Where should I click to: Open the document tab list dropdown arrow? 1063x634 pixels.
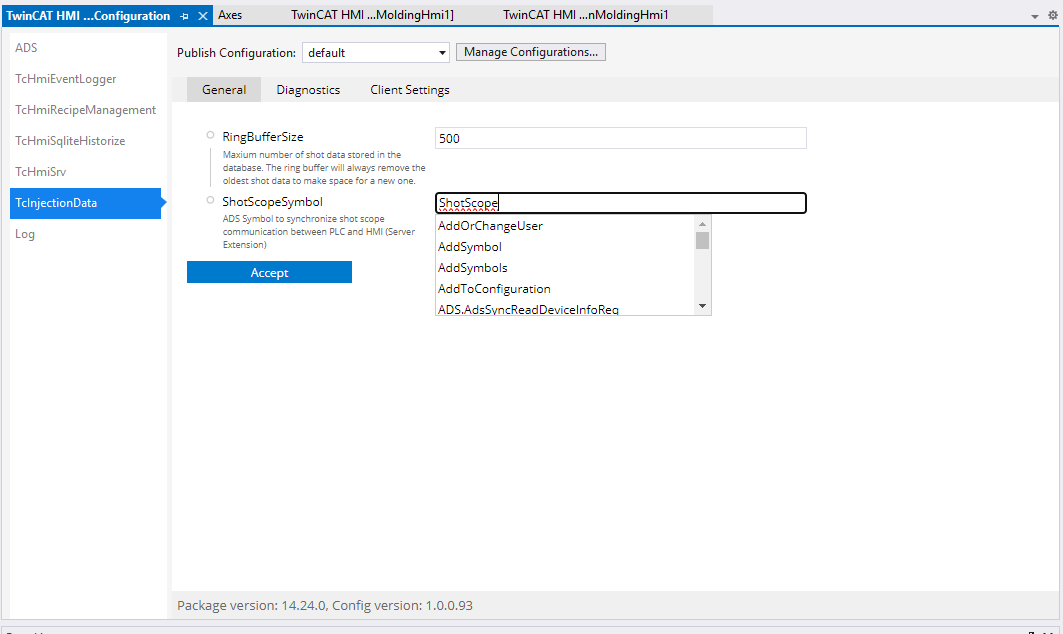pos(1035,16)
